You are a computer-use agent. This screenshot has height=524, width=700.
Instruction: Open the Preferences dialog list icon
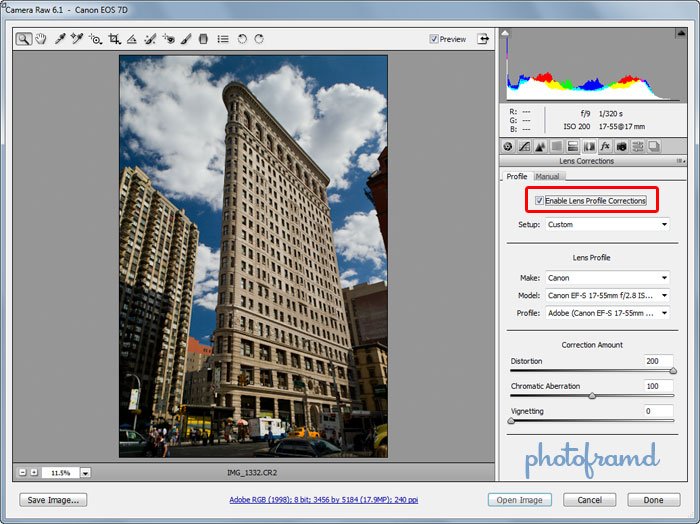click(223, 39)
